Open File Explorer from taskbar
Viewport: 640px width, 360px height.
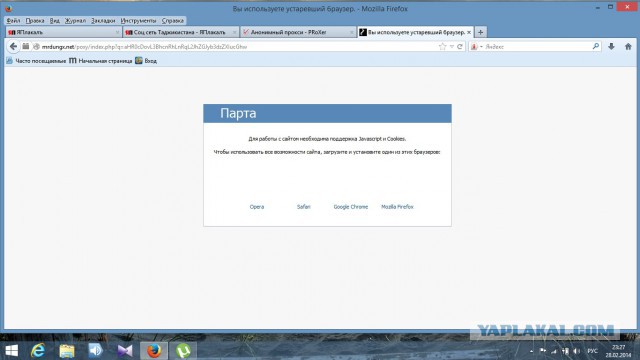click(x=67, y=351)
